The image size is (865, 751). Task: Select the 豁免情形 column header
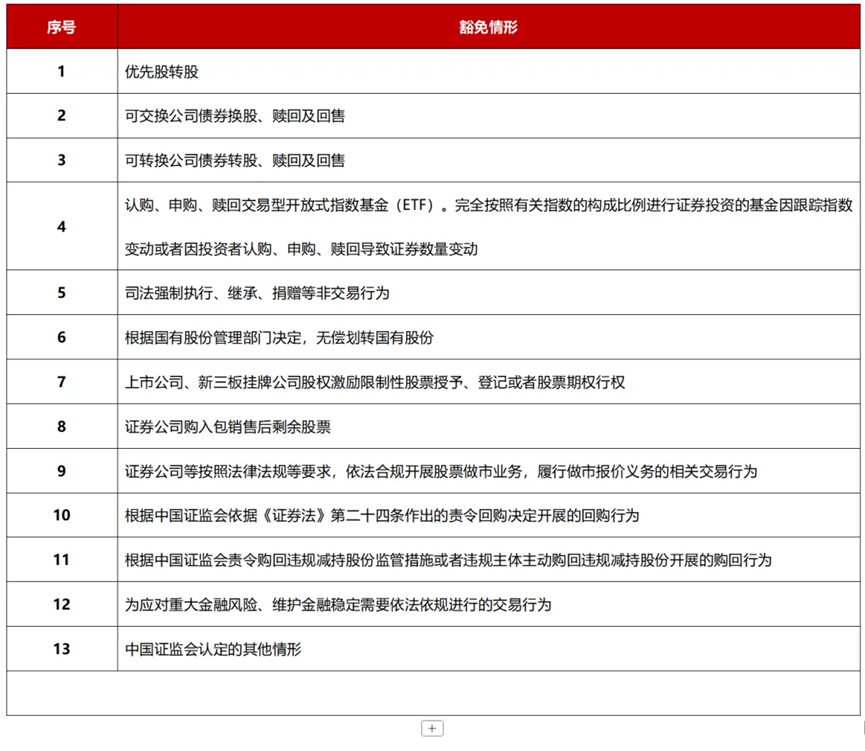488,27
